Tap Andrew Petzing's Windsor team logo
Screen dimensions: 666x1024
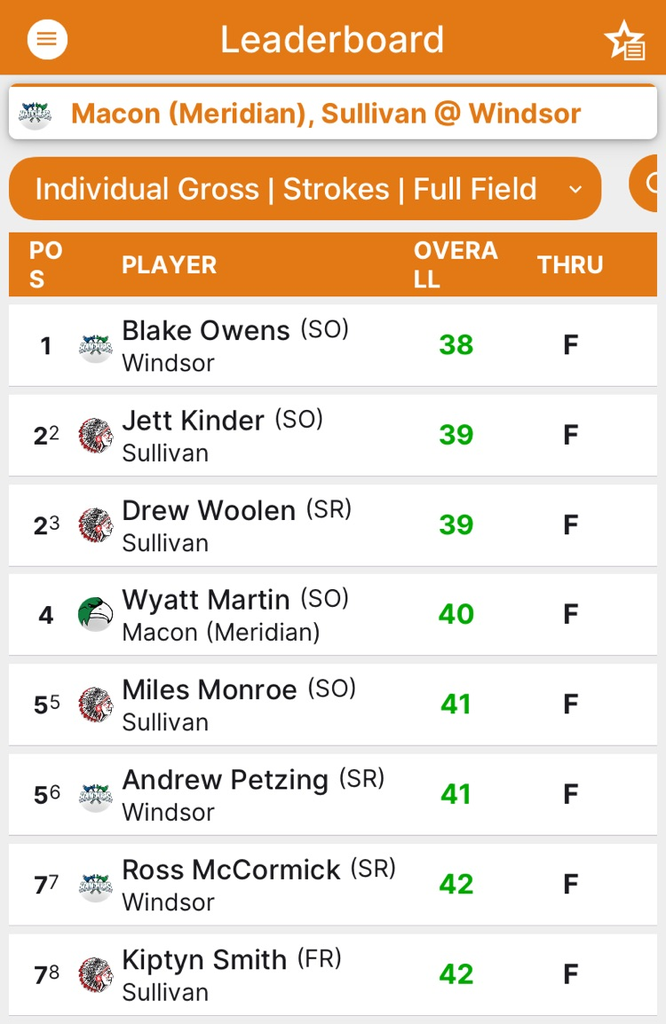pyautogui.click(x=95, y=795)
